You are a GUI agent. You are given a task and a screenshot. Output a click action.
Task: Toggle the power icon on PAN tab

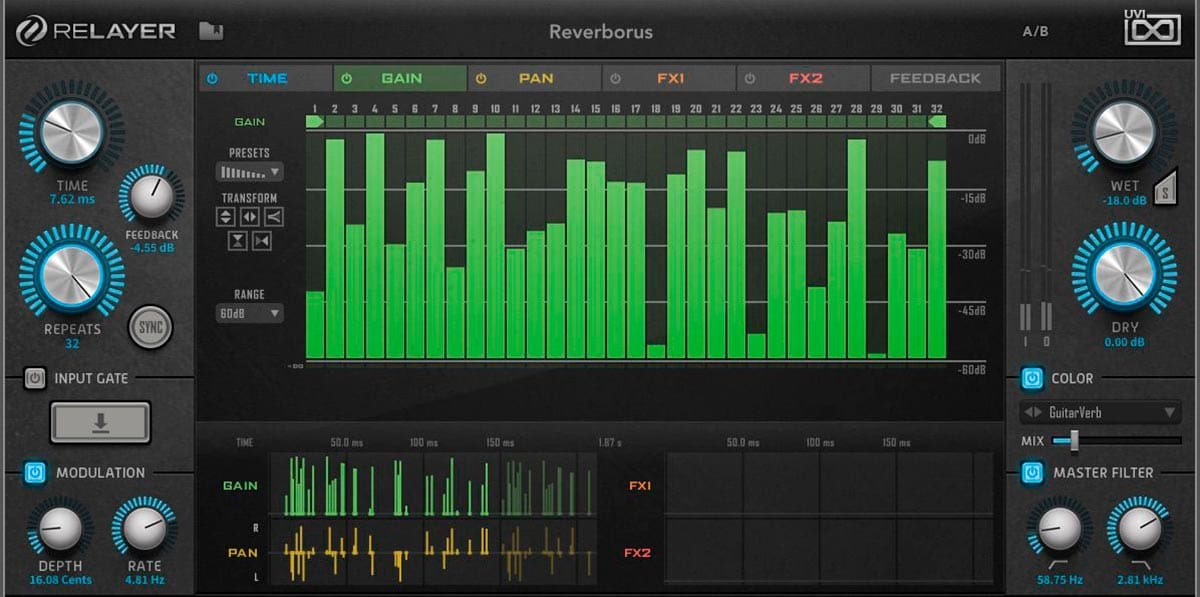481,78
